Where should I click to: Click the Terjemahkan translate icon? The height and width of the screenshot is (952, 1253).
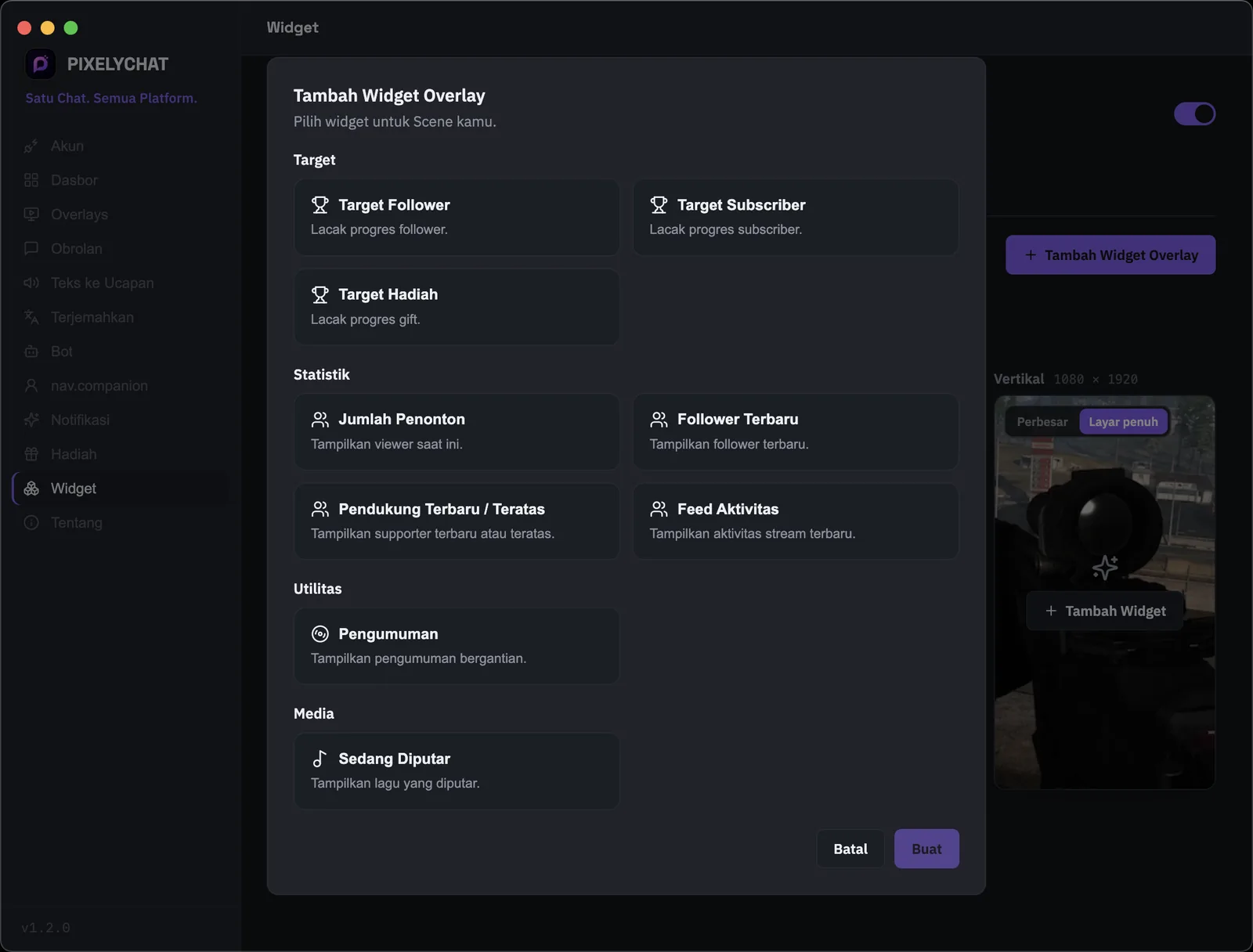coord(31,317)
